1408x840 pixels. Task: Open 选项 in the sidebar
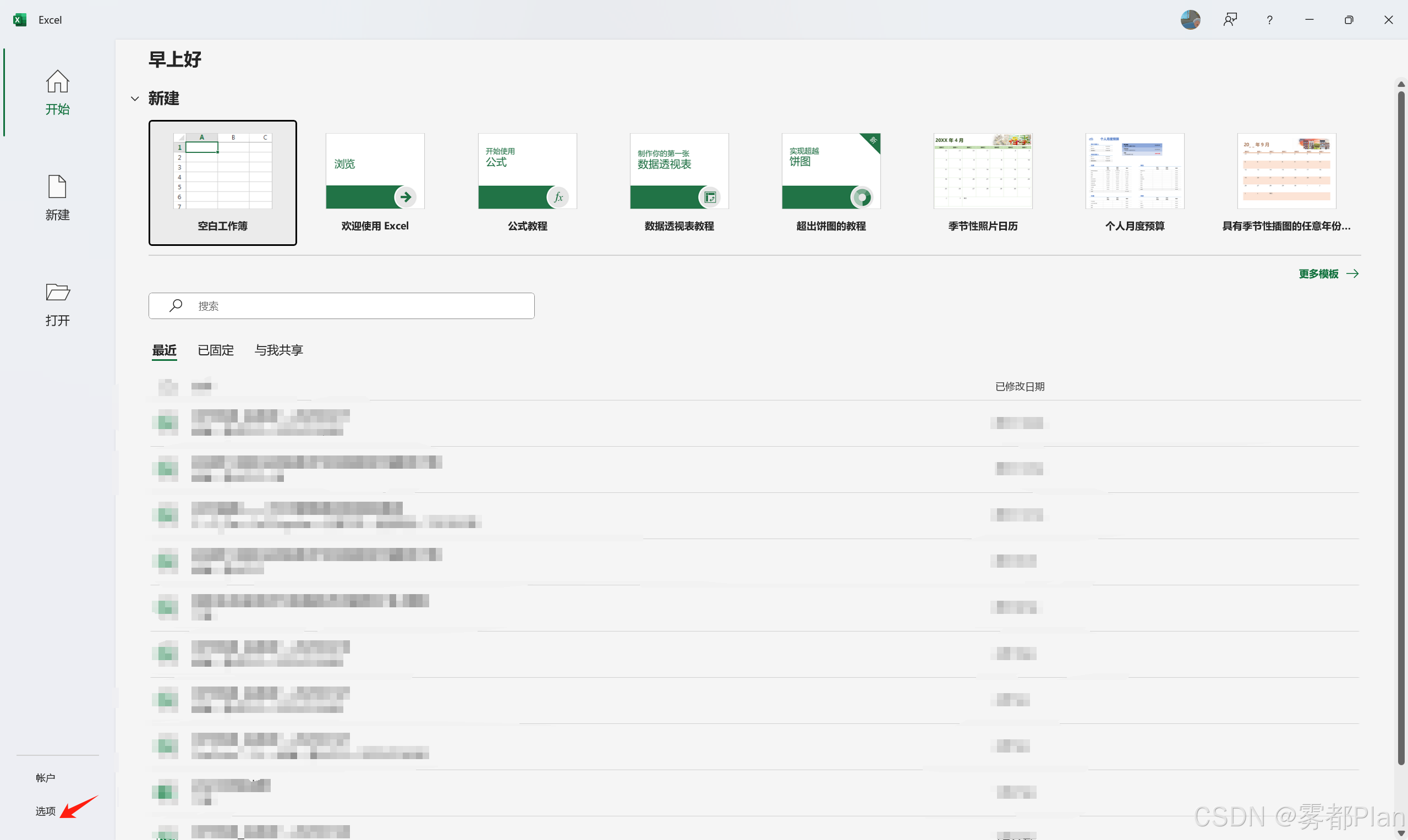point(45,811)
